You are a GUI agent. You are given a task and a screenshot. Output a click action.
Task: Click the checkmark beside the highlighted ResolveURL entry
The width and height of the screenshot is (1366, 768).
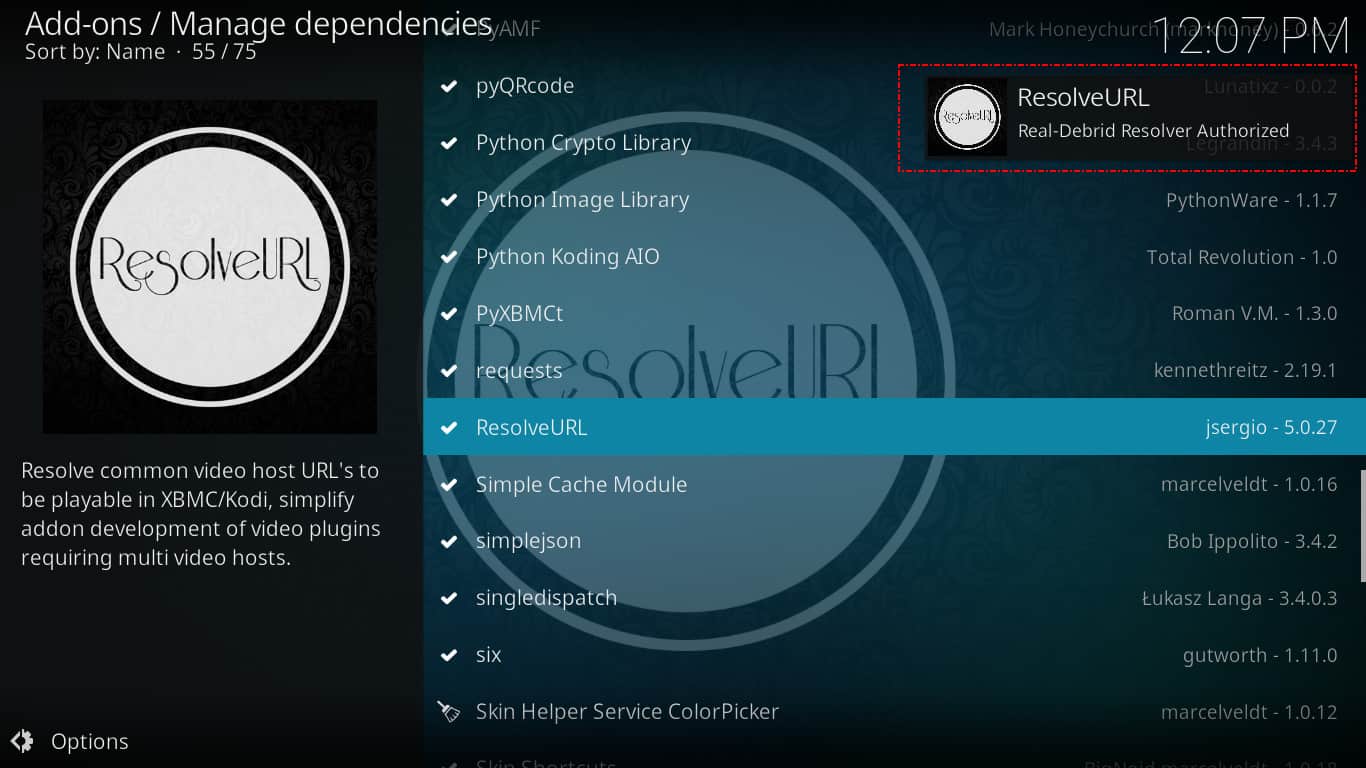pos(449,428)
